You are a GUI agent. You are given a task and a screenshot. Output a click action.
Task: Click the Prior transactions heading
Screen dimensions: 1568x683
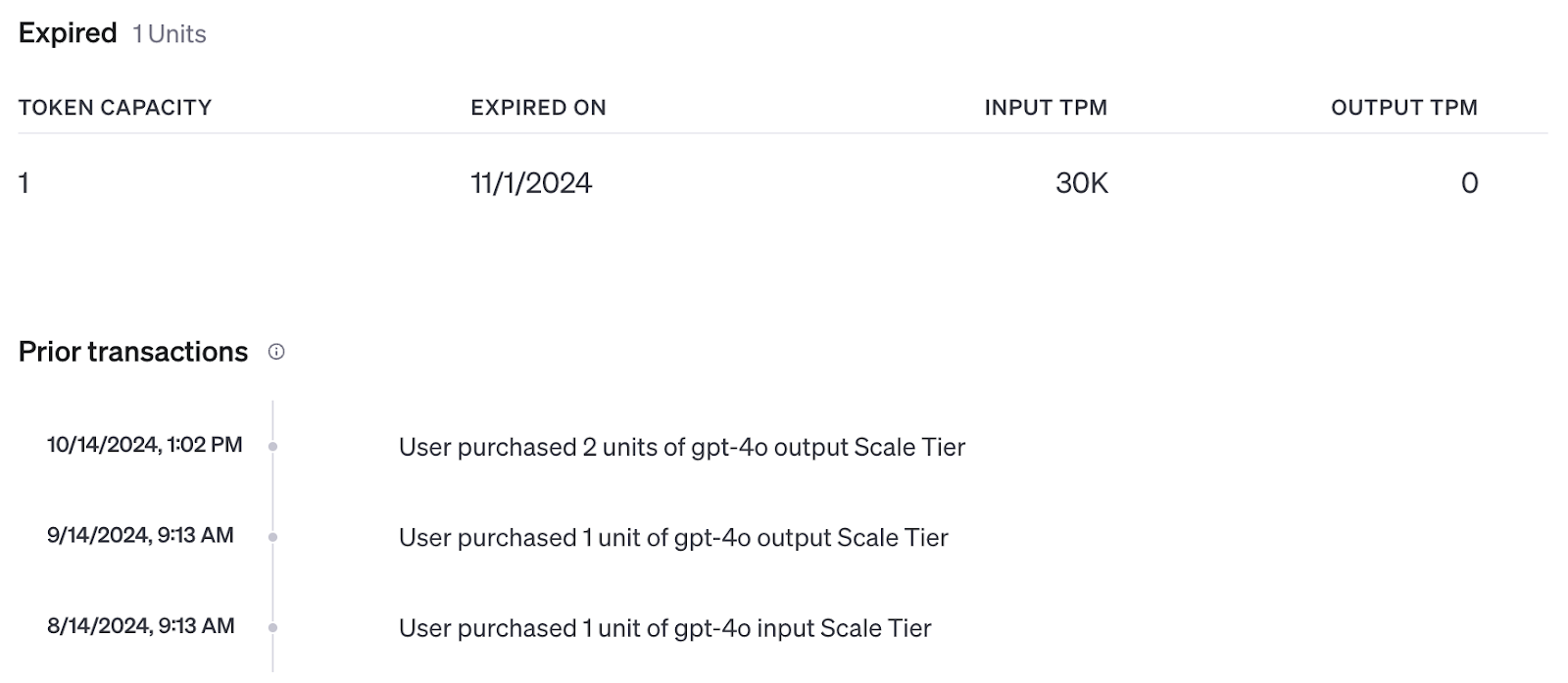click(x=133, y=352)
